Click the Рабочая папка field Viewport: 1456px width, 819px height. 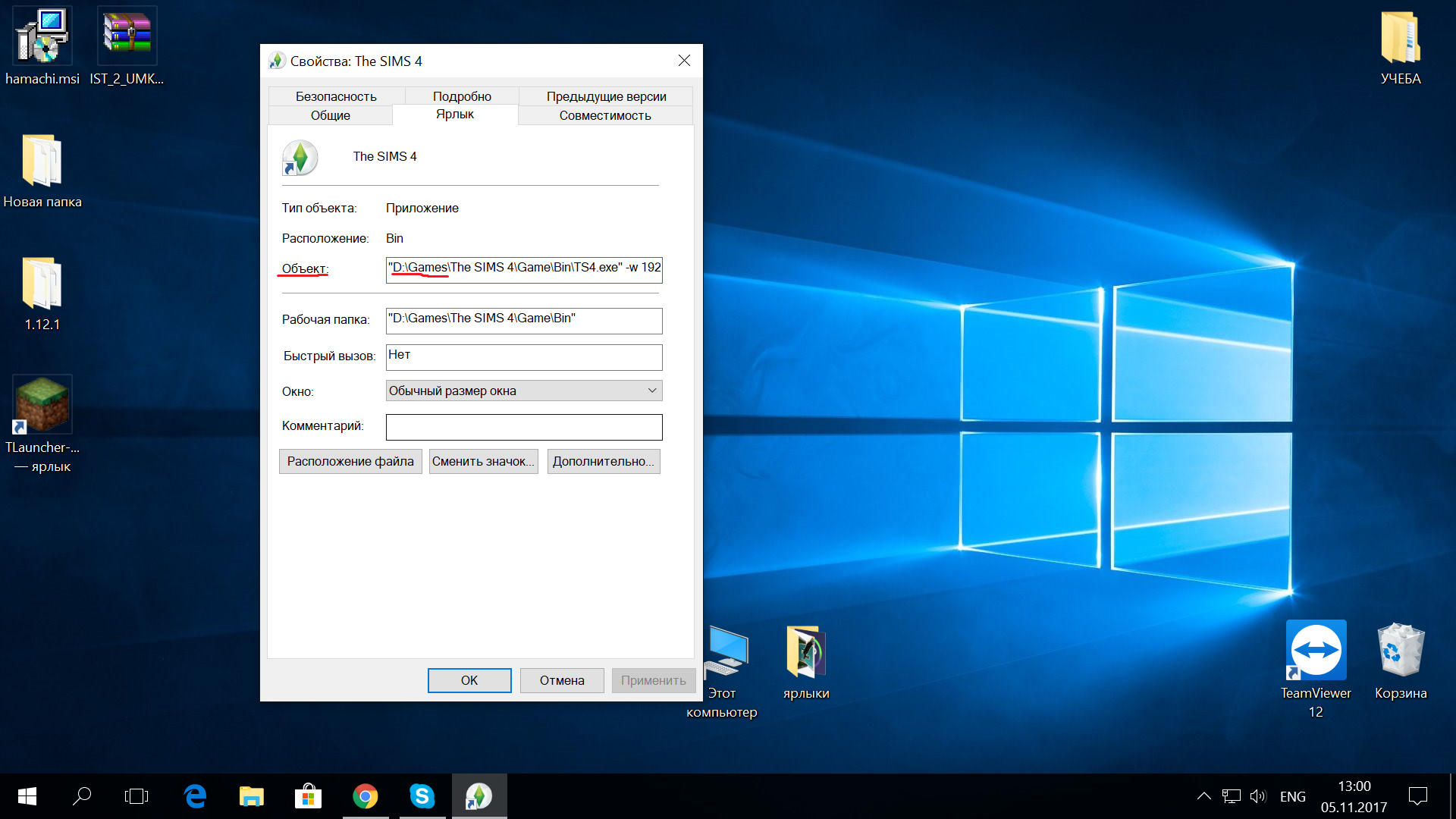tap(524, 321)
